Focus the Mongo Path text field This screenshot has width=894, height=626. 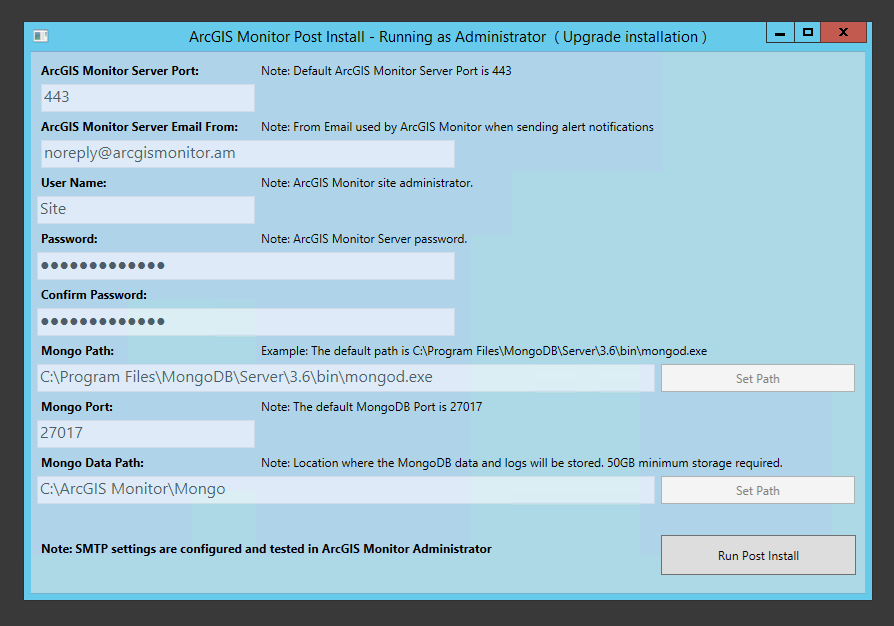pyautogui.click(x=346, y=378)
